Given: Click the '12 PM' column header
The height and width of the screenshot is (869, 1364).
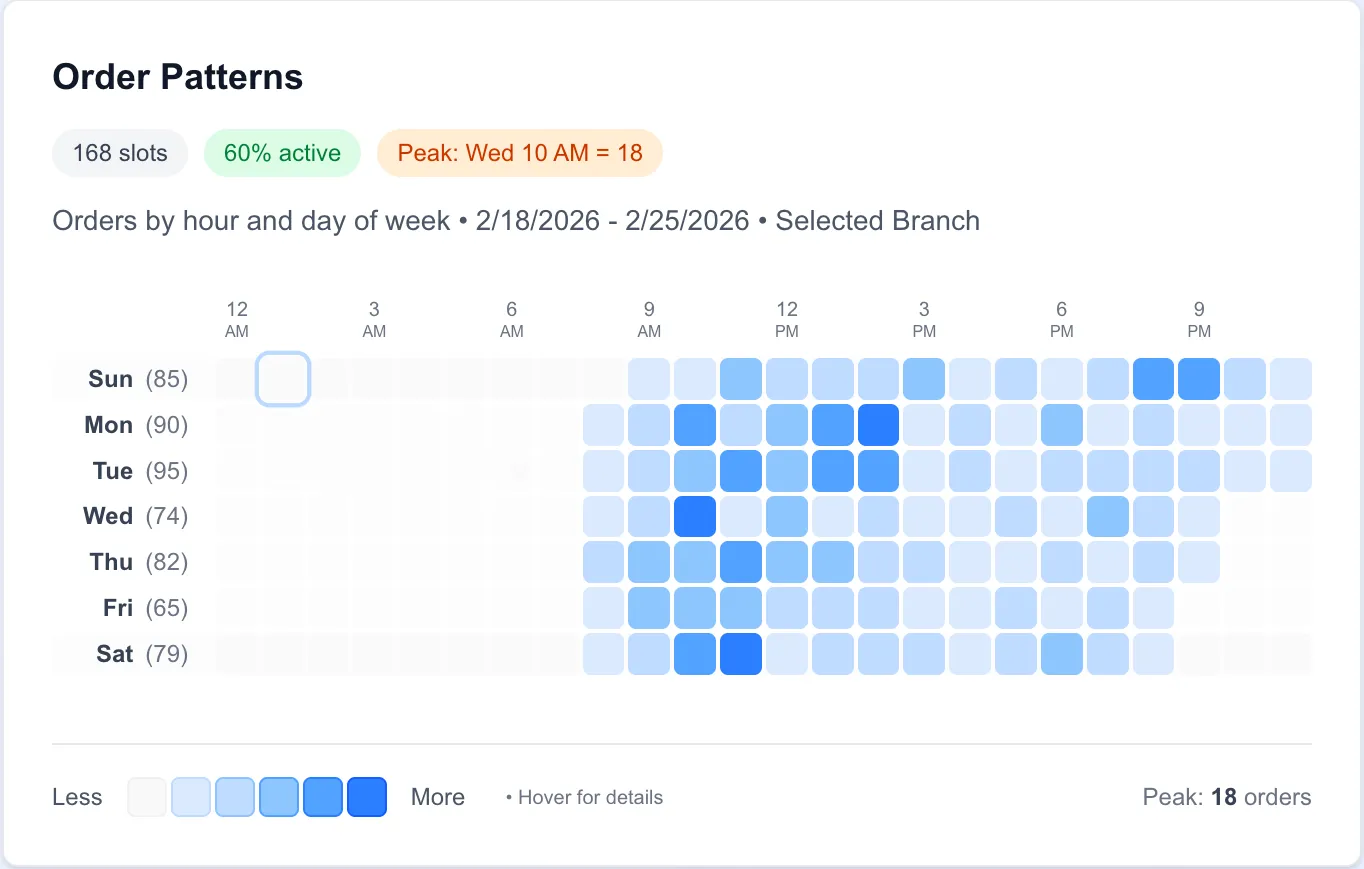Looking at the screenshot, I should 787,319.
